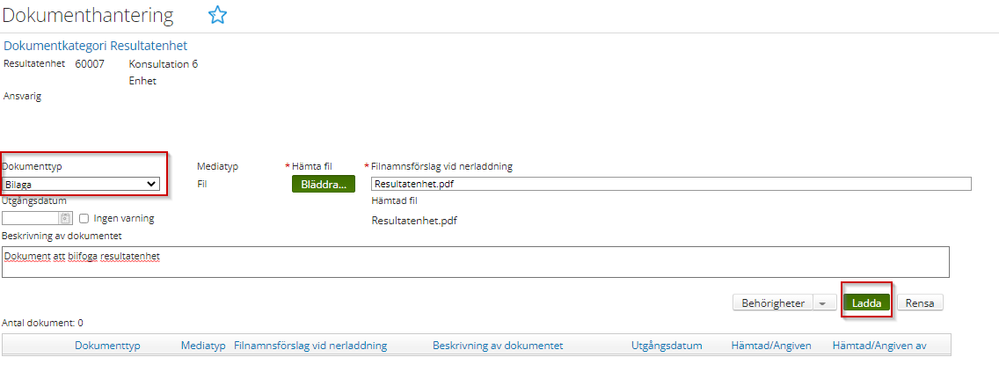The width and height of the screenshot is (999, 379).
Task: Click the Antal dokument: 0 text
Action: pos(43,323)
